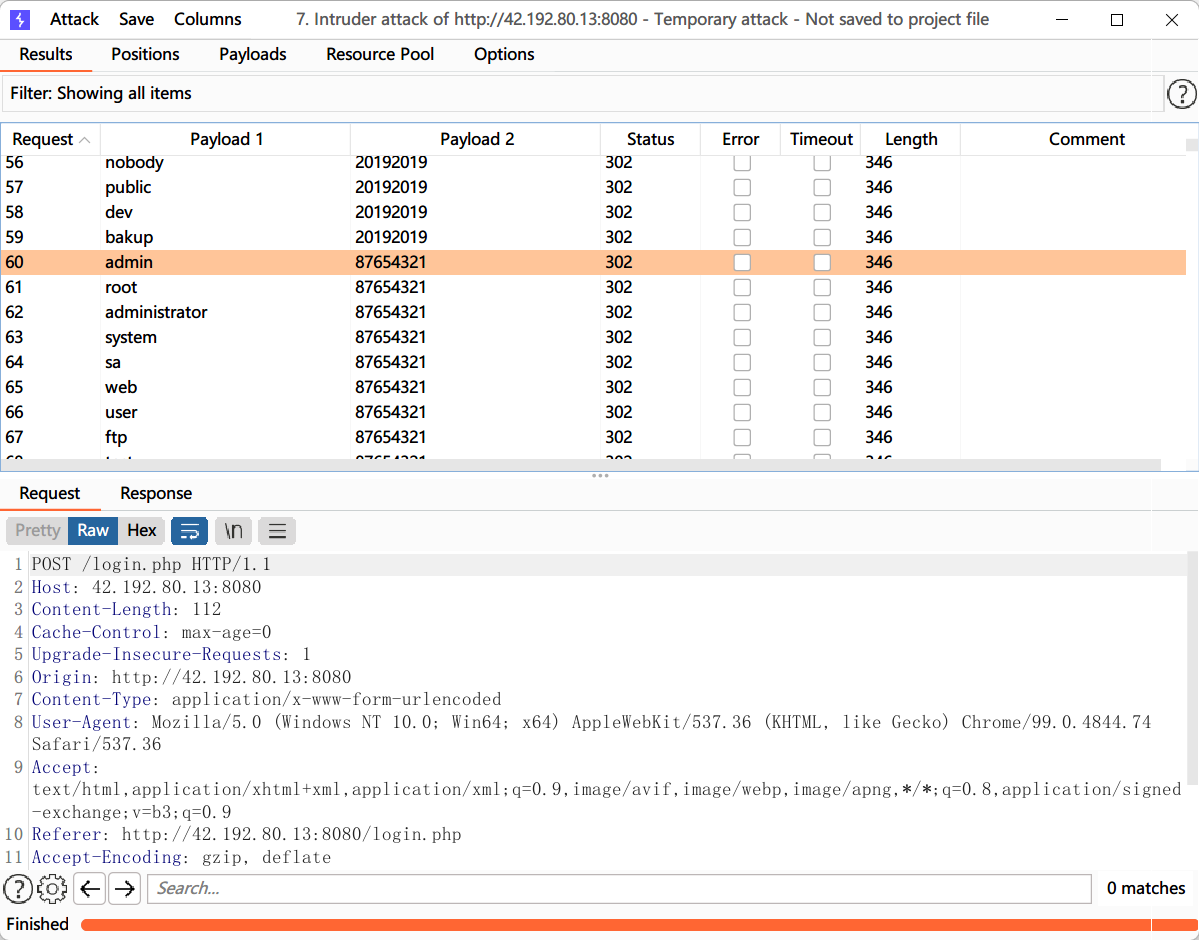The height and width of the screenshot is (940, 1199).
Task: Switch to Hex view
Action: pyautogui.click(x=141, y=531)
